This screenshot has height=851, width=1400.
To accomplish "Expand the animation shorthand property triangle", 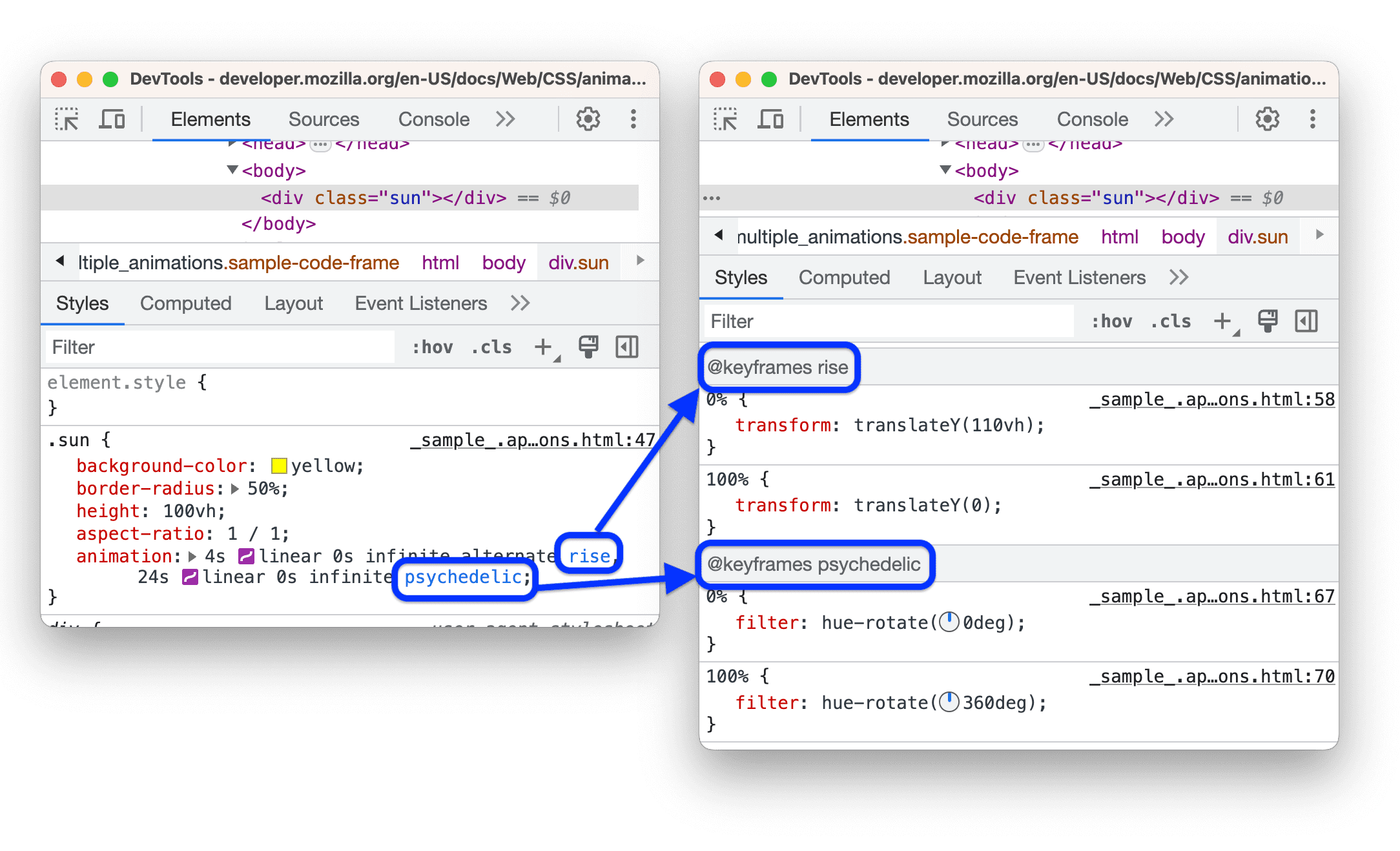I will coord(192,554).
